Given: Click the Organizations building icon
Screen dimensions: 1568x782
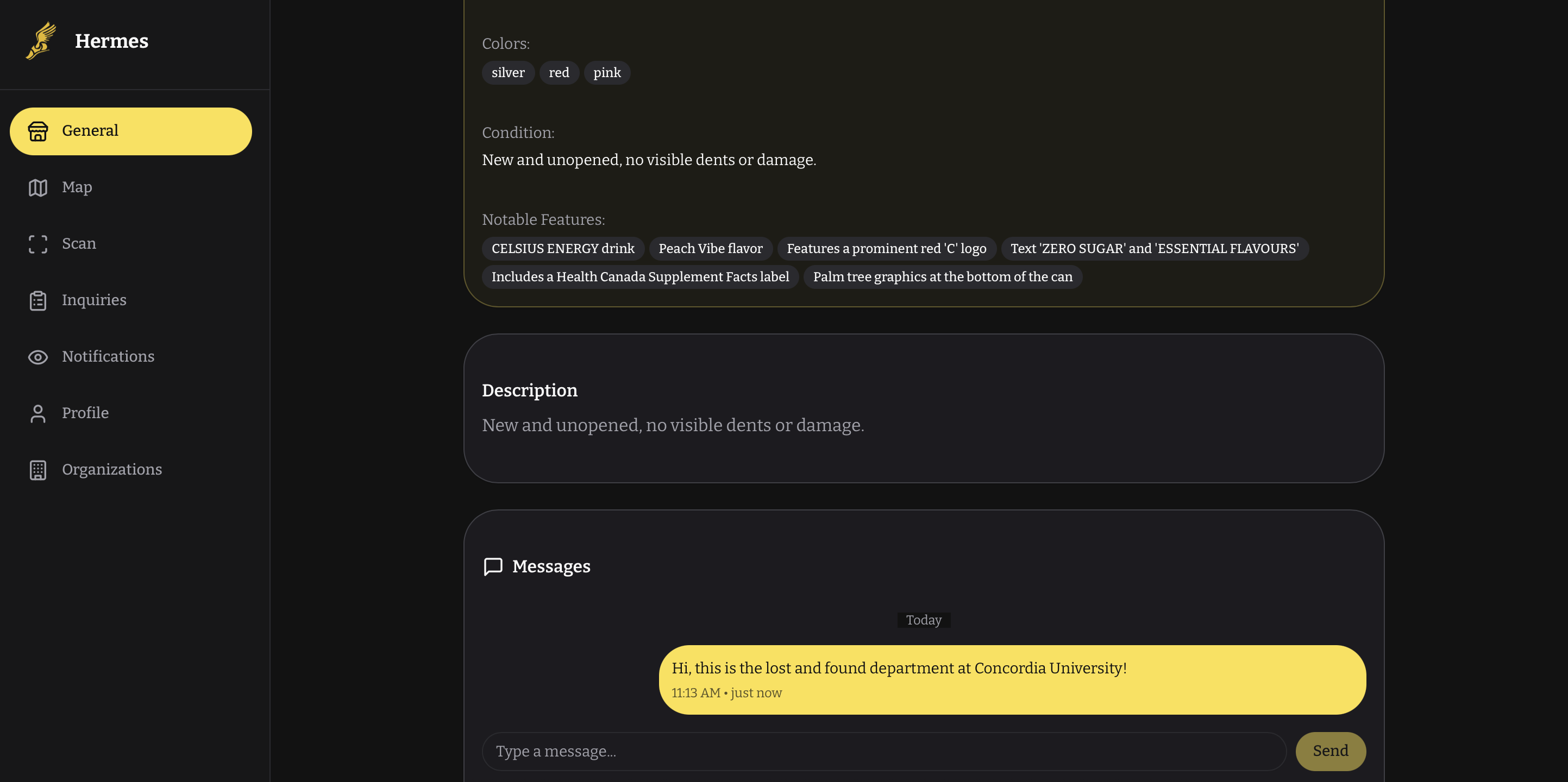Looking at the screenshot, I should (37, 470).
